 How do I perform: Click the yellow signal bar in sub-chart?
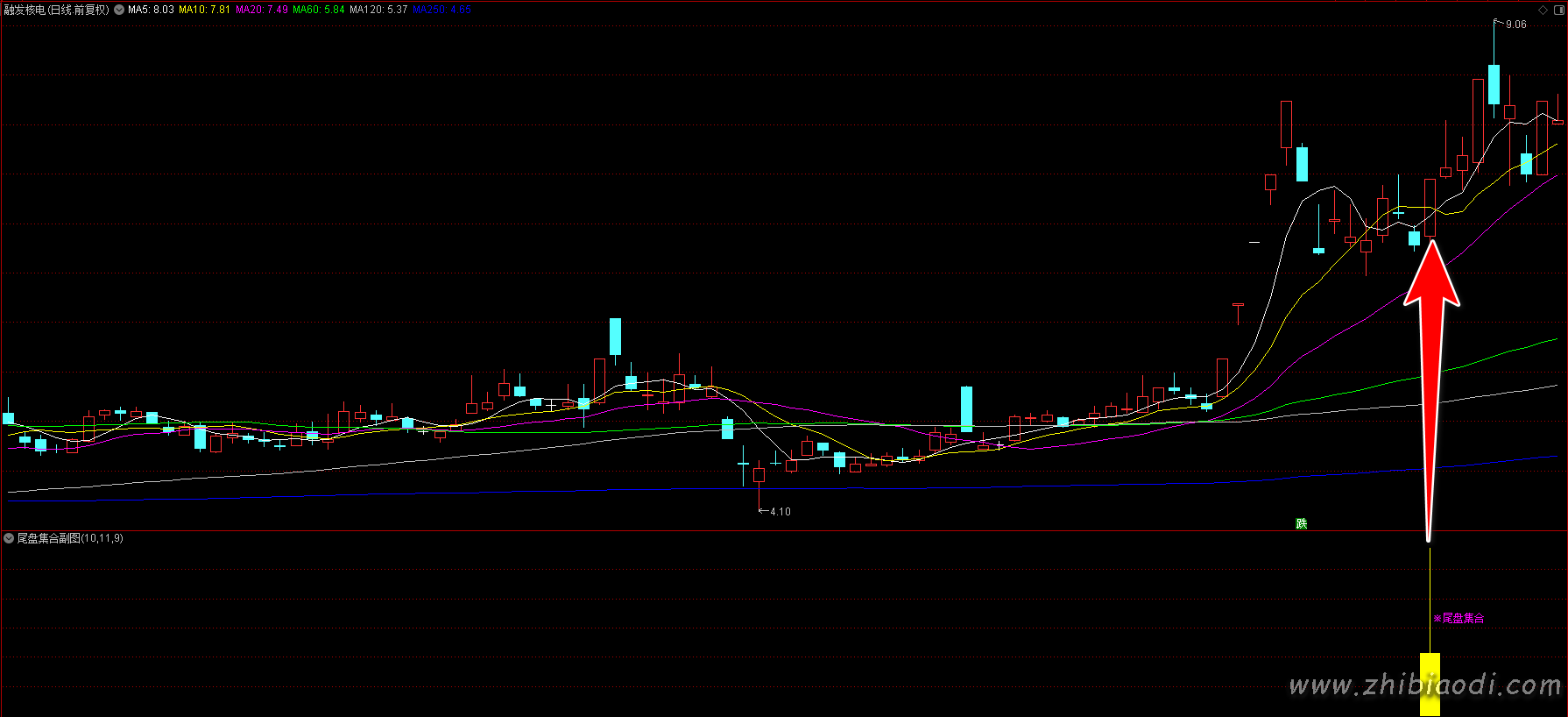pos(1430,684)
